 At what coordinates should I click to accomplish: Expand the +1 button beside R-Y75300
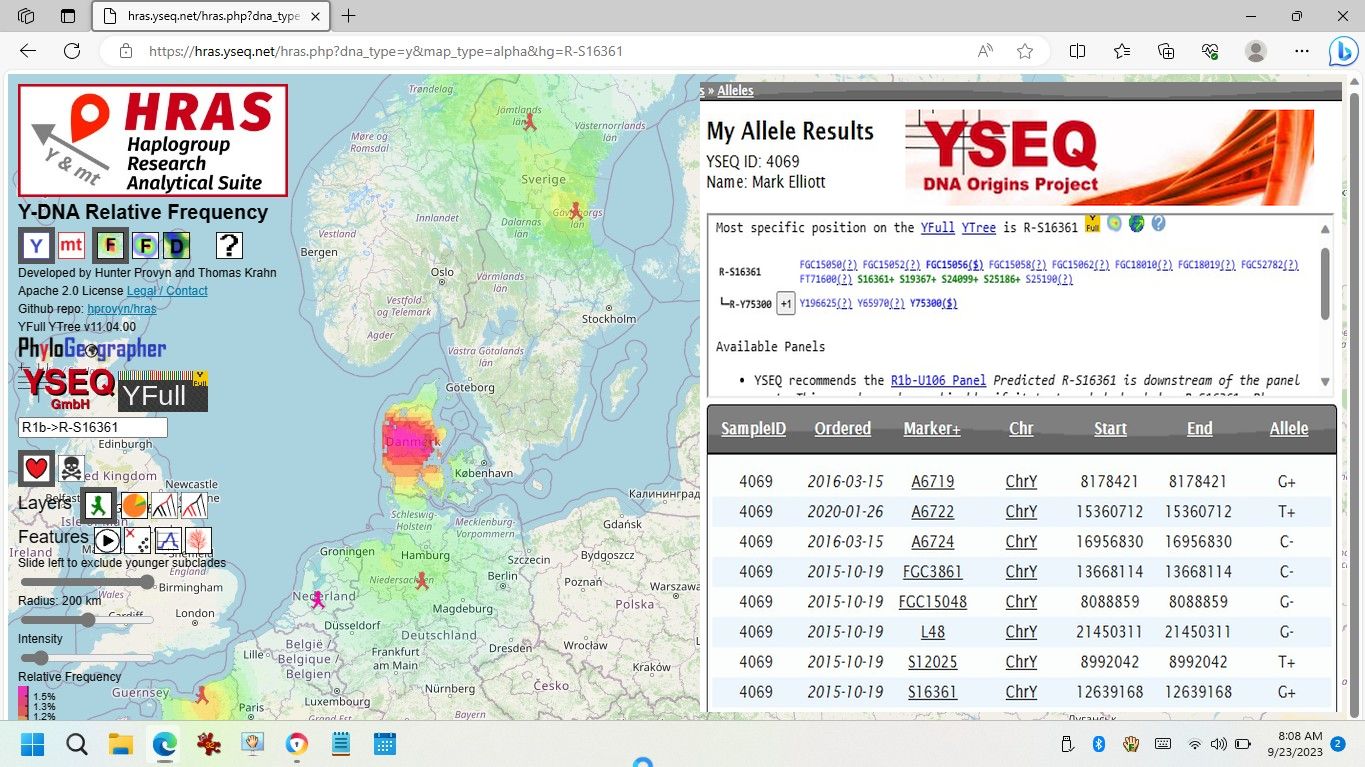[x=786, y=304]
